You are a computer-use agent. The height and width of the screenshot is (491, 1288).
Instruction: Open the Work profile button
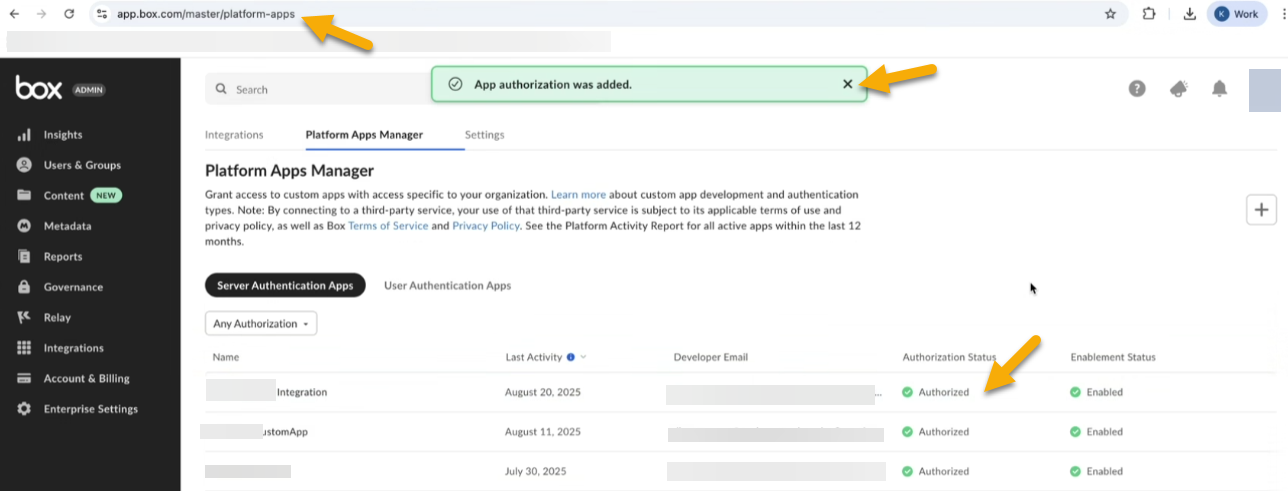(1237, 14)
